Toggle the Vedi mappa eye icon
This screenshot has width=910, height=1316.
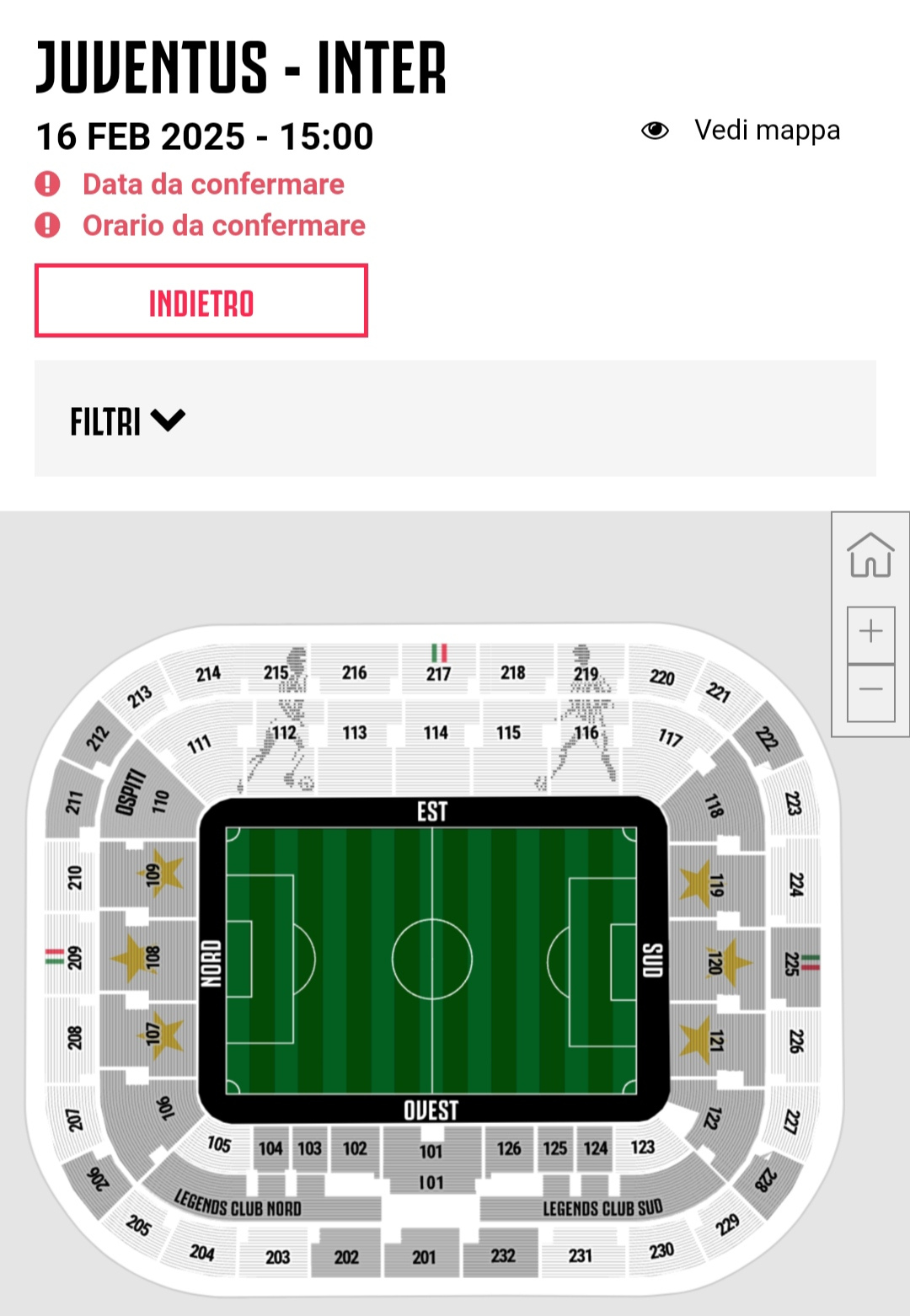coord(655,131)
